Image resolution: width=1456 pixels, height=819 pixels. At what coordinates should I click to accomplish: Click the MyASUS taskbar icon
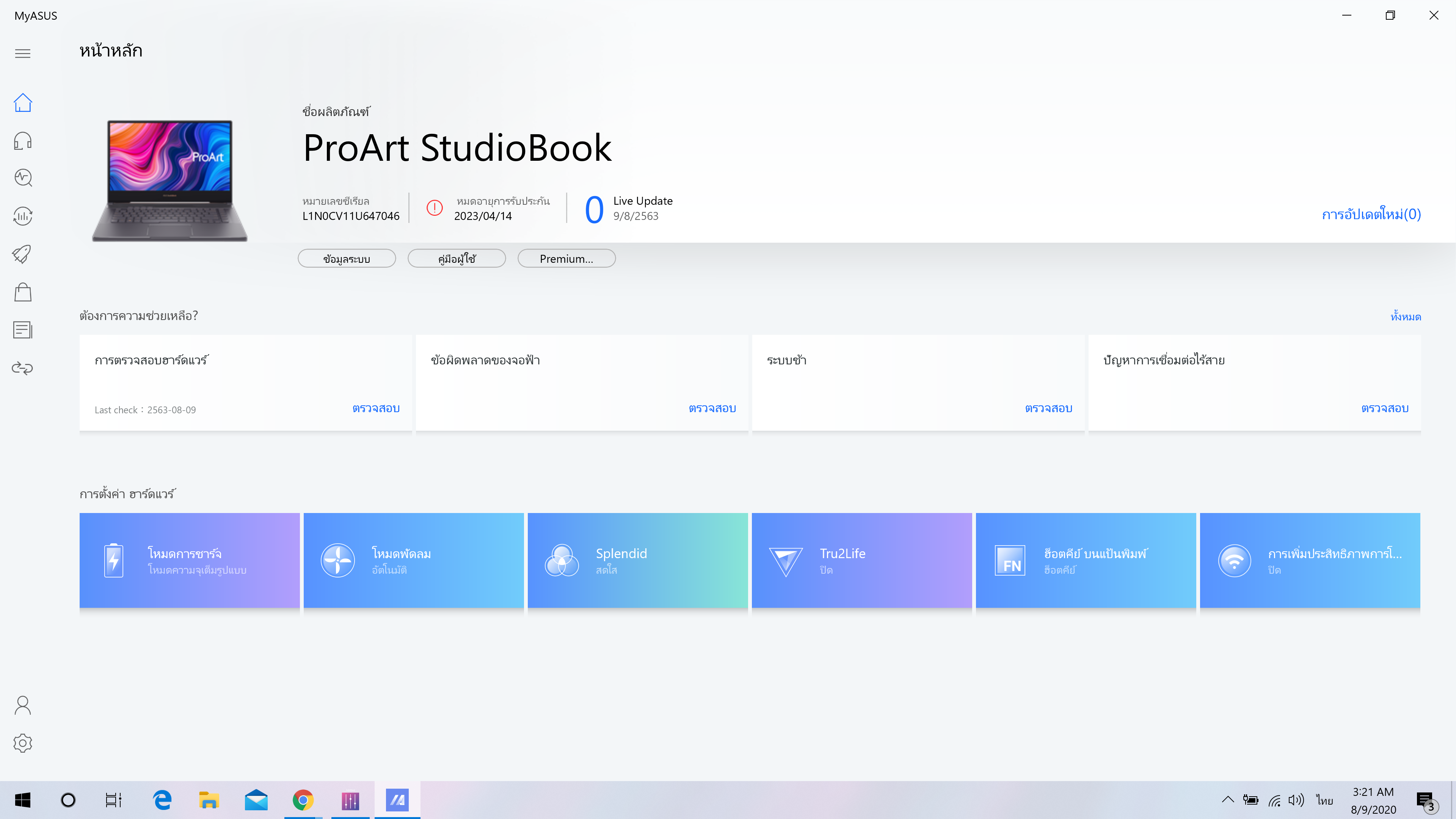tap(397, 800)
